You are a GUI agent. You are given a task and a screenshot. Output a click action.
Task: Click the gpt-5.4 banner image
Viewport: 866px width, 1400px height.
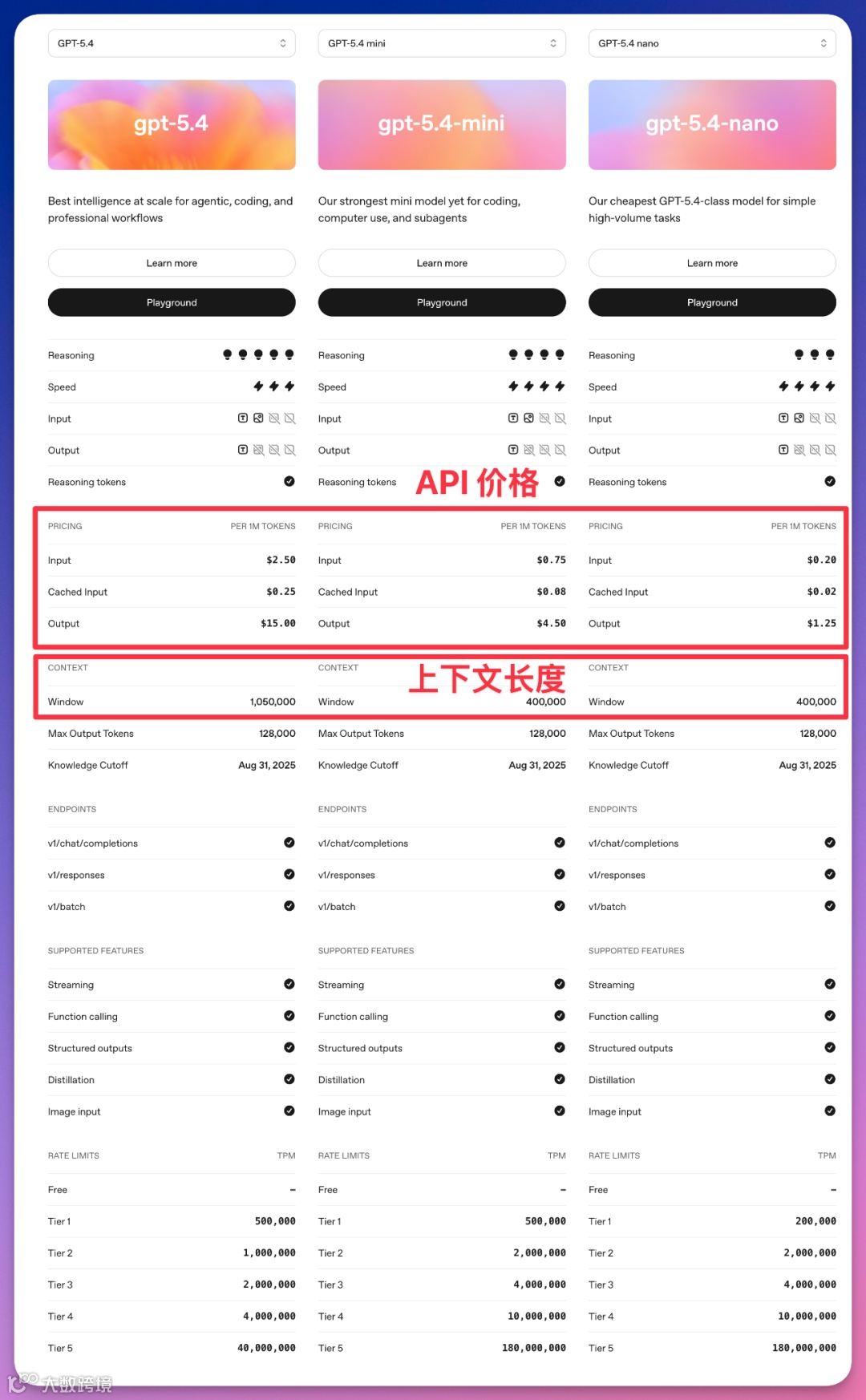coord(172,124)
